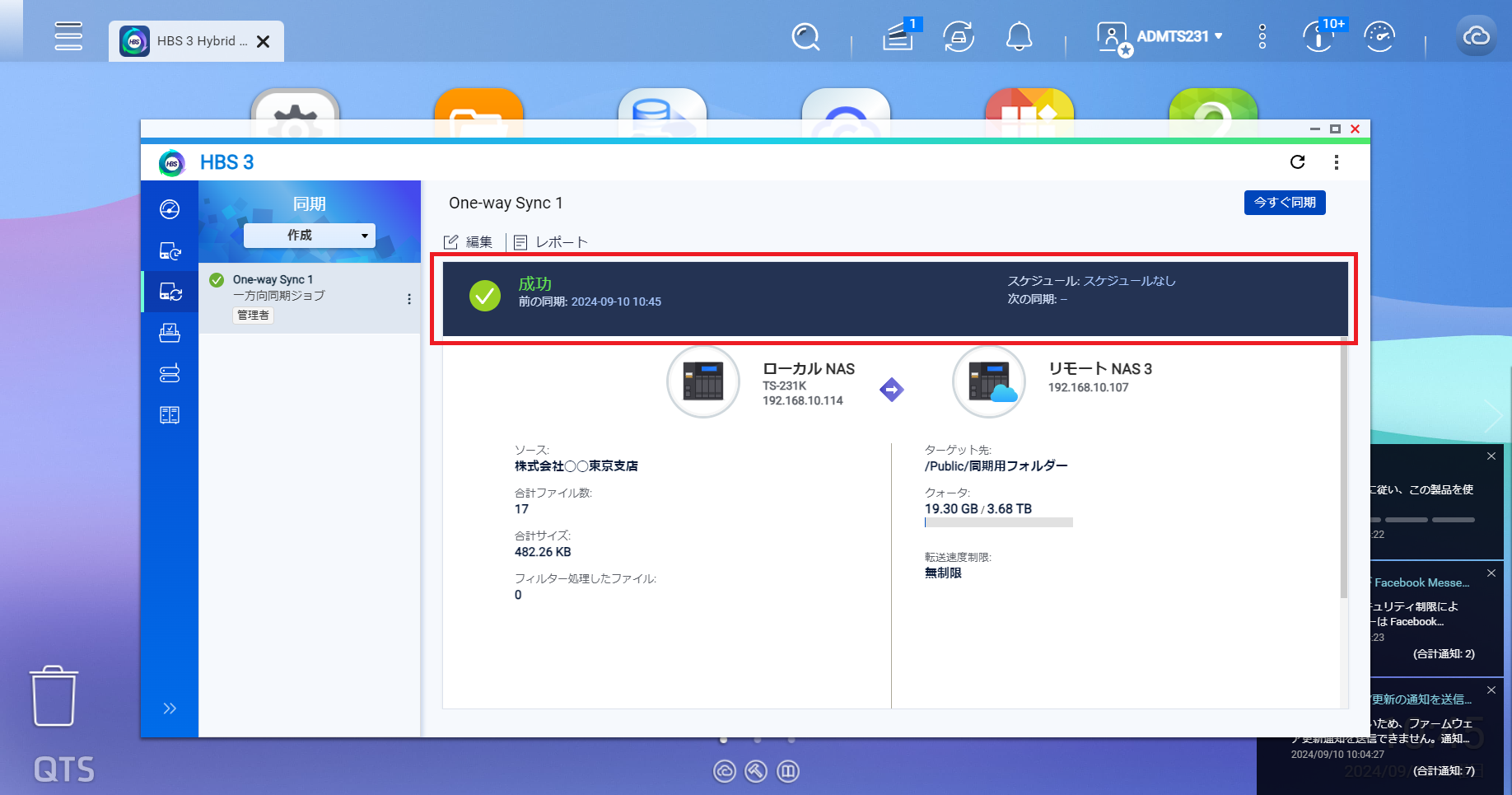The image size is (1512, 795).
Task: Open the レポート report
Action: pos(551,242)
